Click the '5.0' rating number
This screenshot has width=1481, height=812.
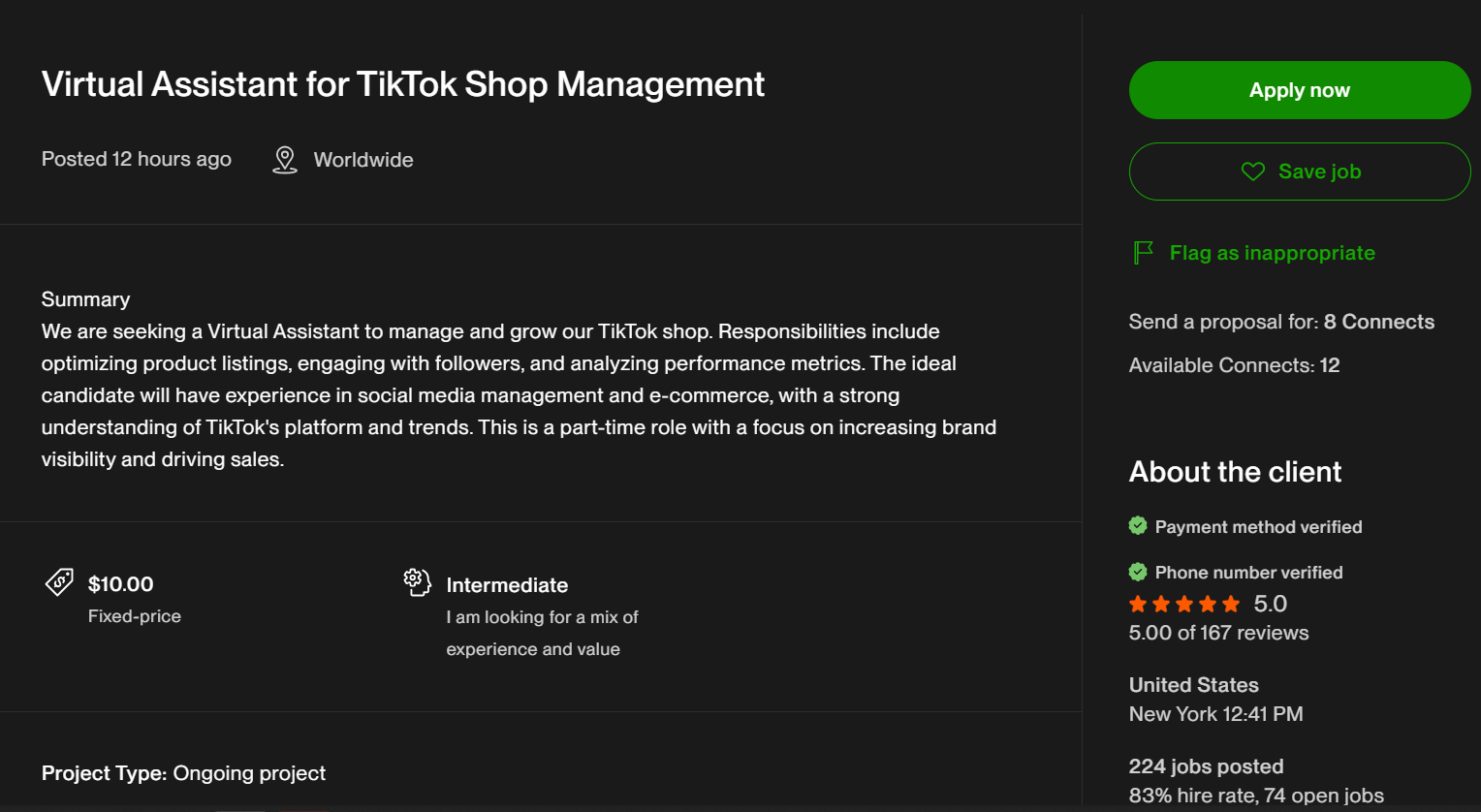(1270, 604)
